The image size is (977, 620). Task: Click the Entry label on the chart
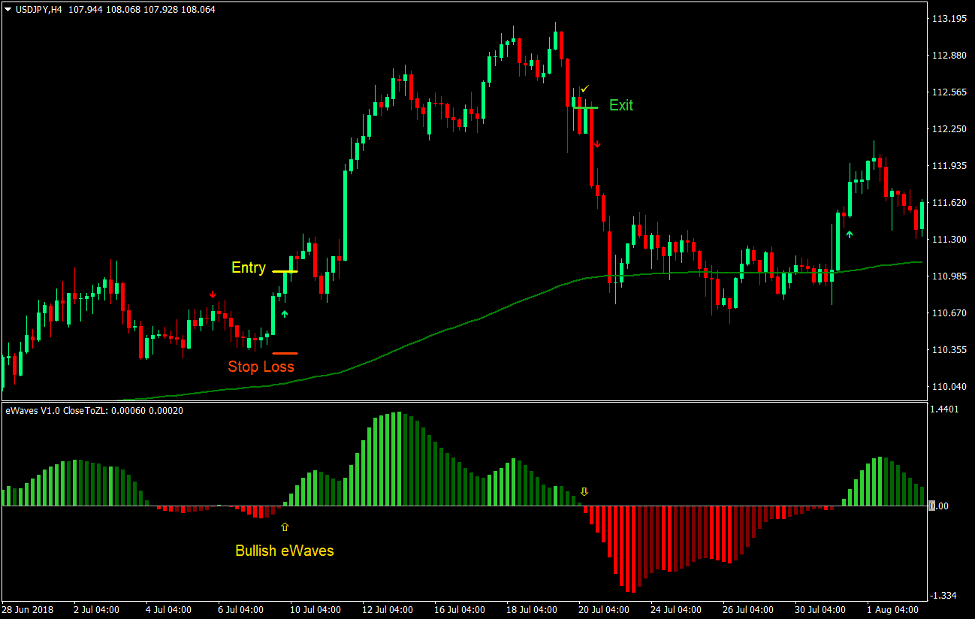(x=248, y=267)
